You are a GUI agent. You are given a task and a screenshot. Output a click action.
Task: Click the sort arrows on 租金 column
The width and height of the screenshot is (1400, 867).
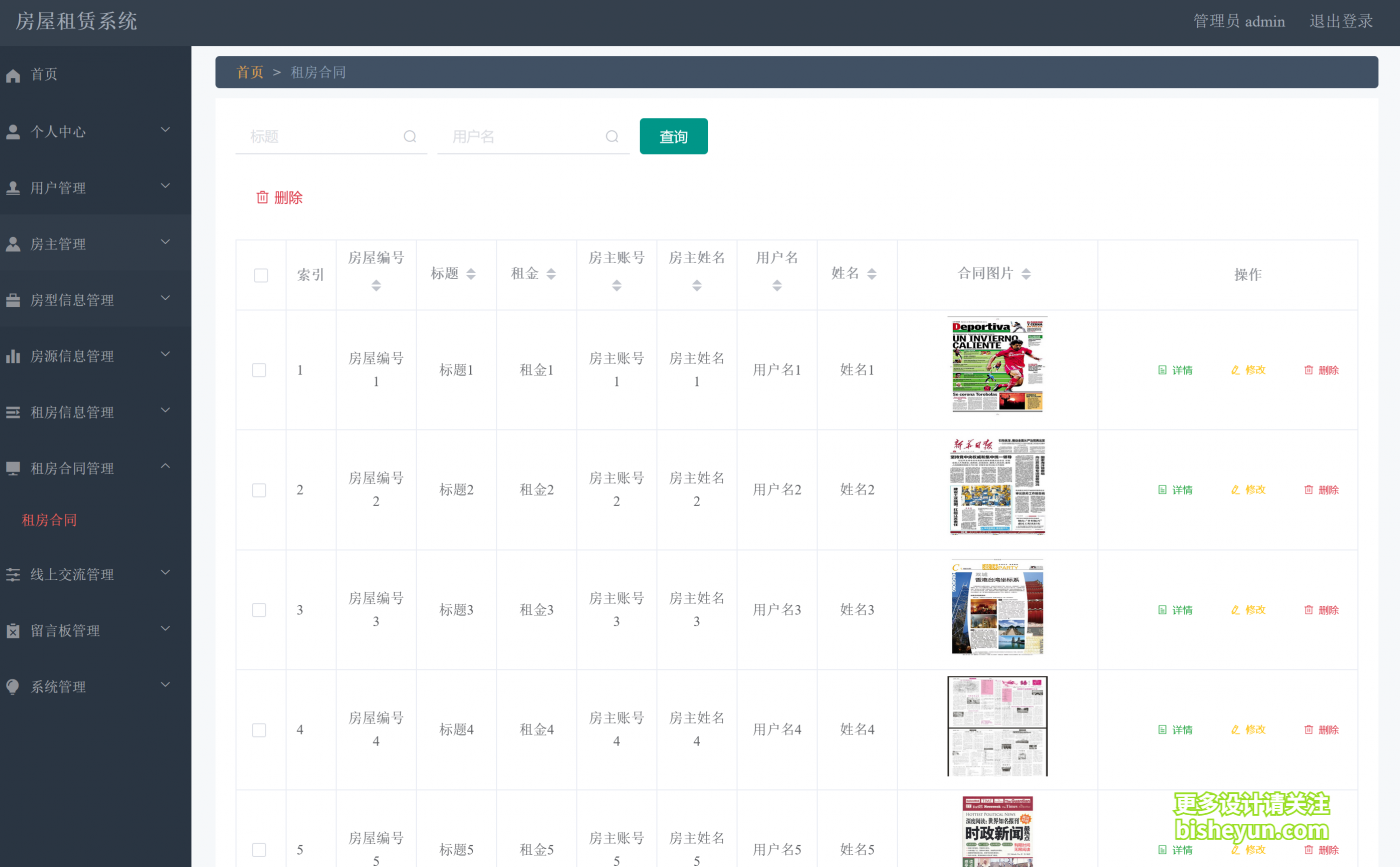551,274
